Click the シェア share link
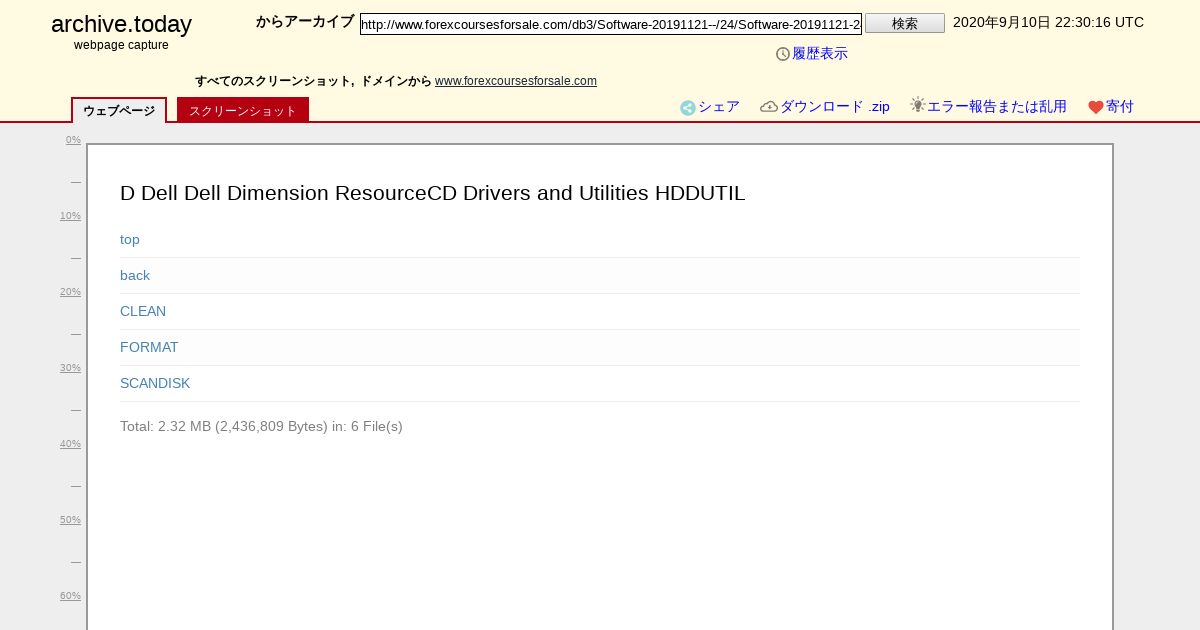 pyautogui.click(x=719, y=107)
